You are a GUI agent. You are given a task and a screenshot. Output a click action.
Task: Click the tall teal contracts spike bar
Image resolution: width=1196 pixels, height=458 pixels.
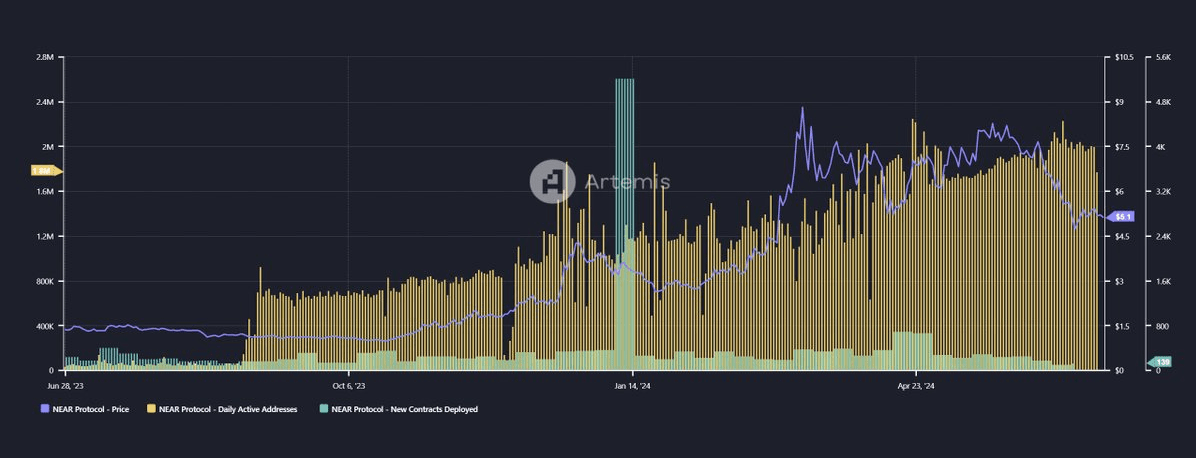click(625, 224)
